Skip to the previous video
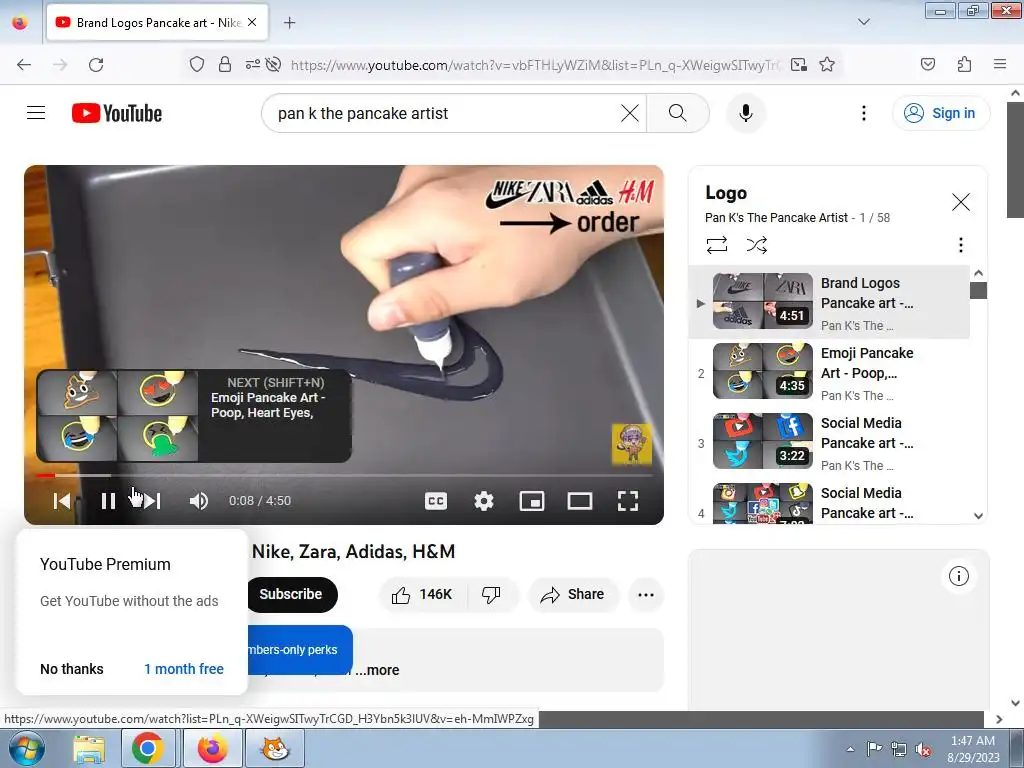Image resolution: width=1024 pixels, height=768 pixels. tap(62, 501)
